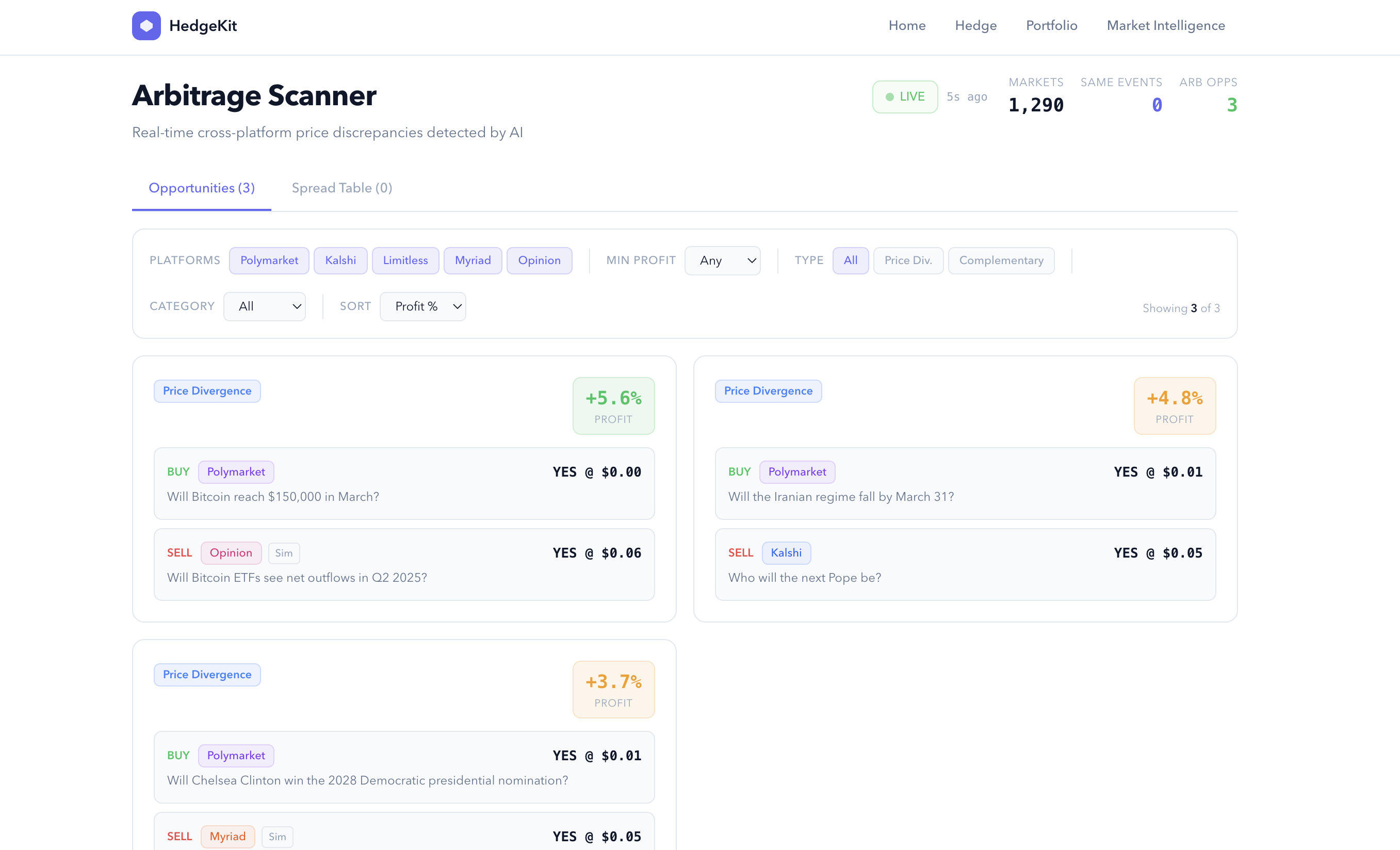
Task: Toggle the Polymarket platform filter
Action: pos(269,260)
